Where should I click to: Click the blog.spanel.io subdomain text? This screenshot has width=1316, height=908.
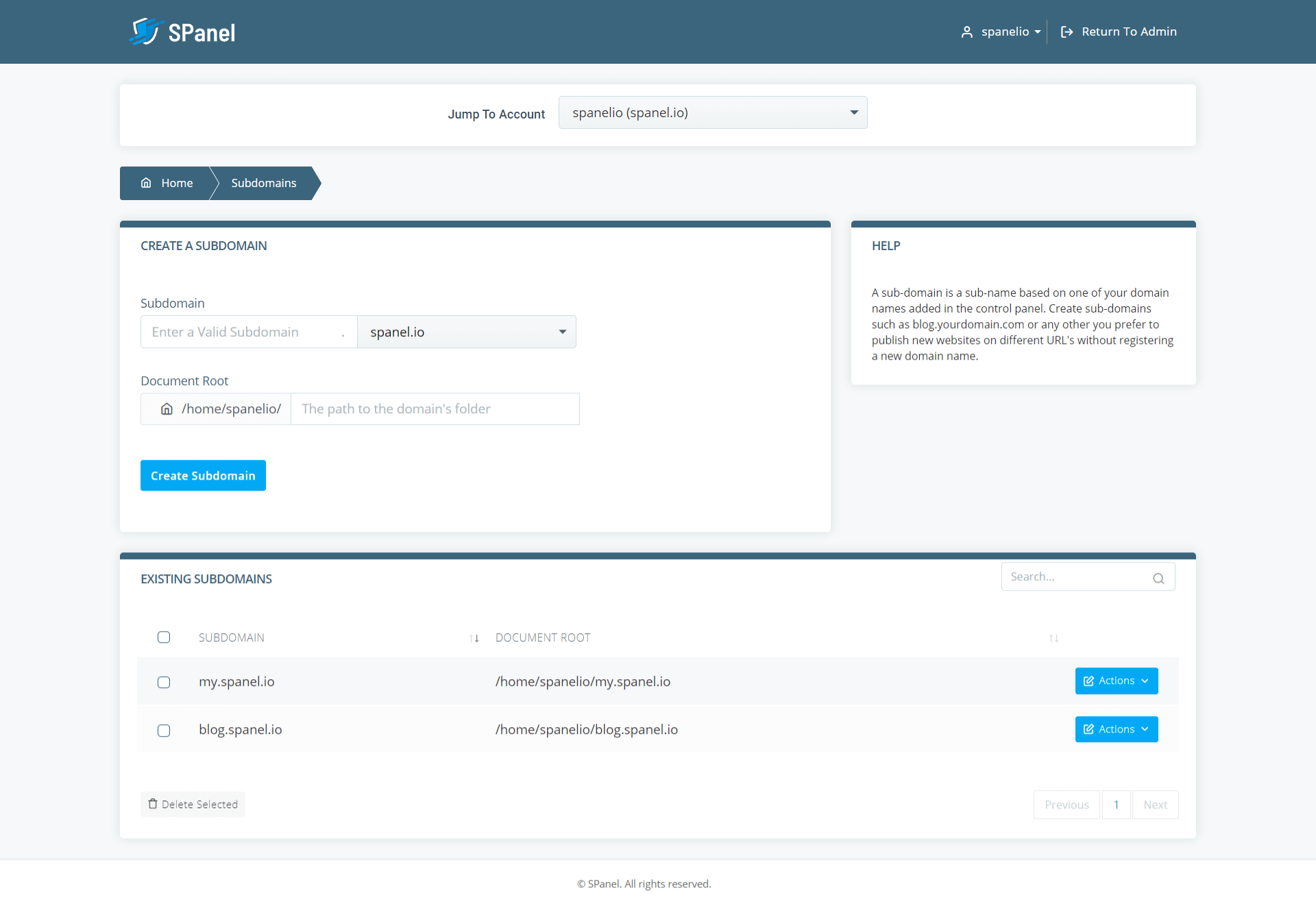coord(241,730)
